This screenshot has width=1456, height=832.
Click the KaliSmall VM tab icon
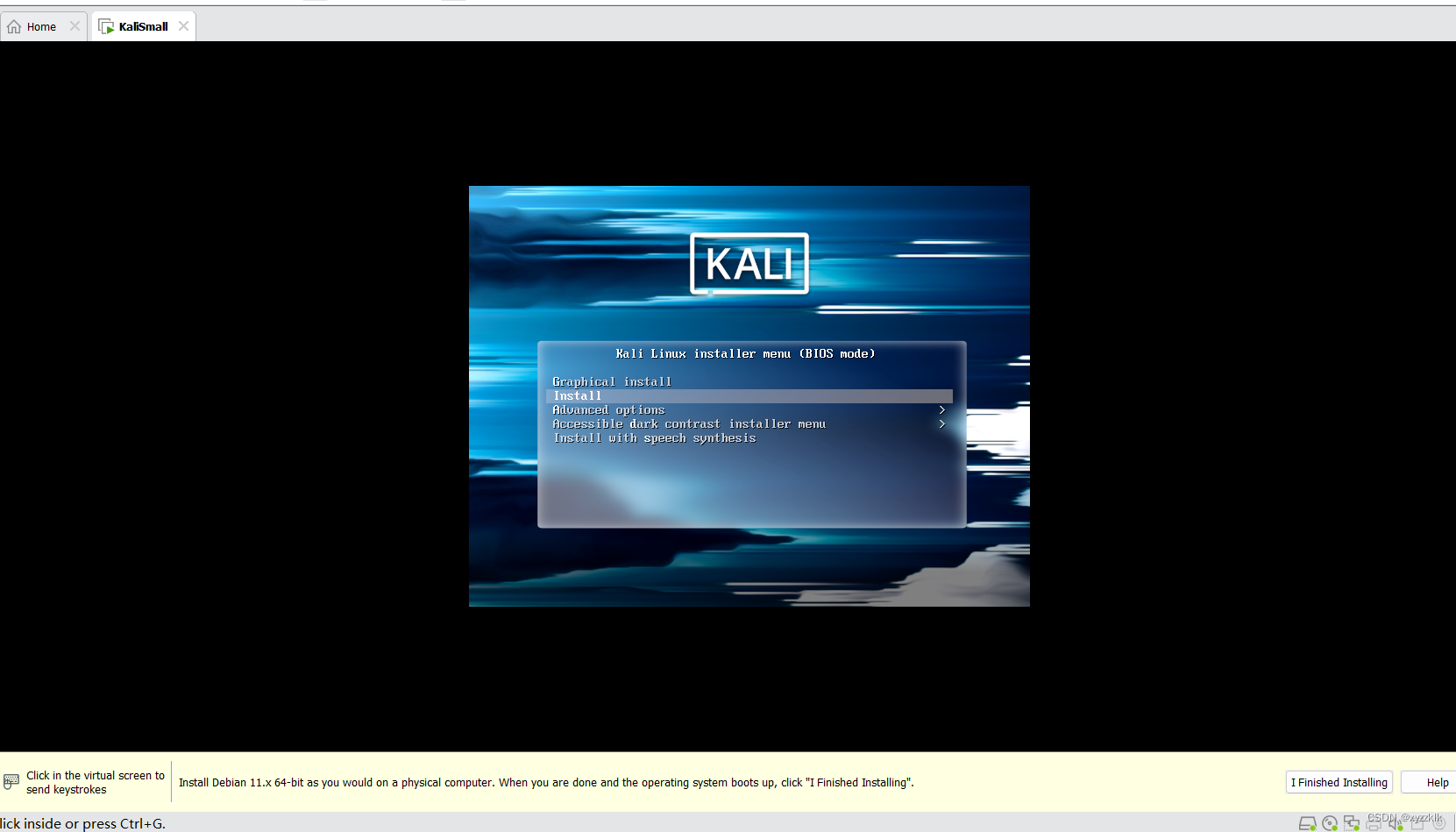[x=106, y=26]
